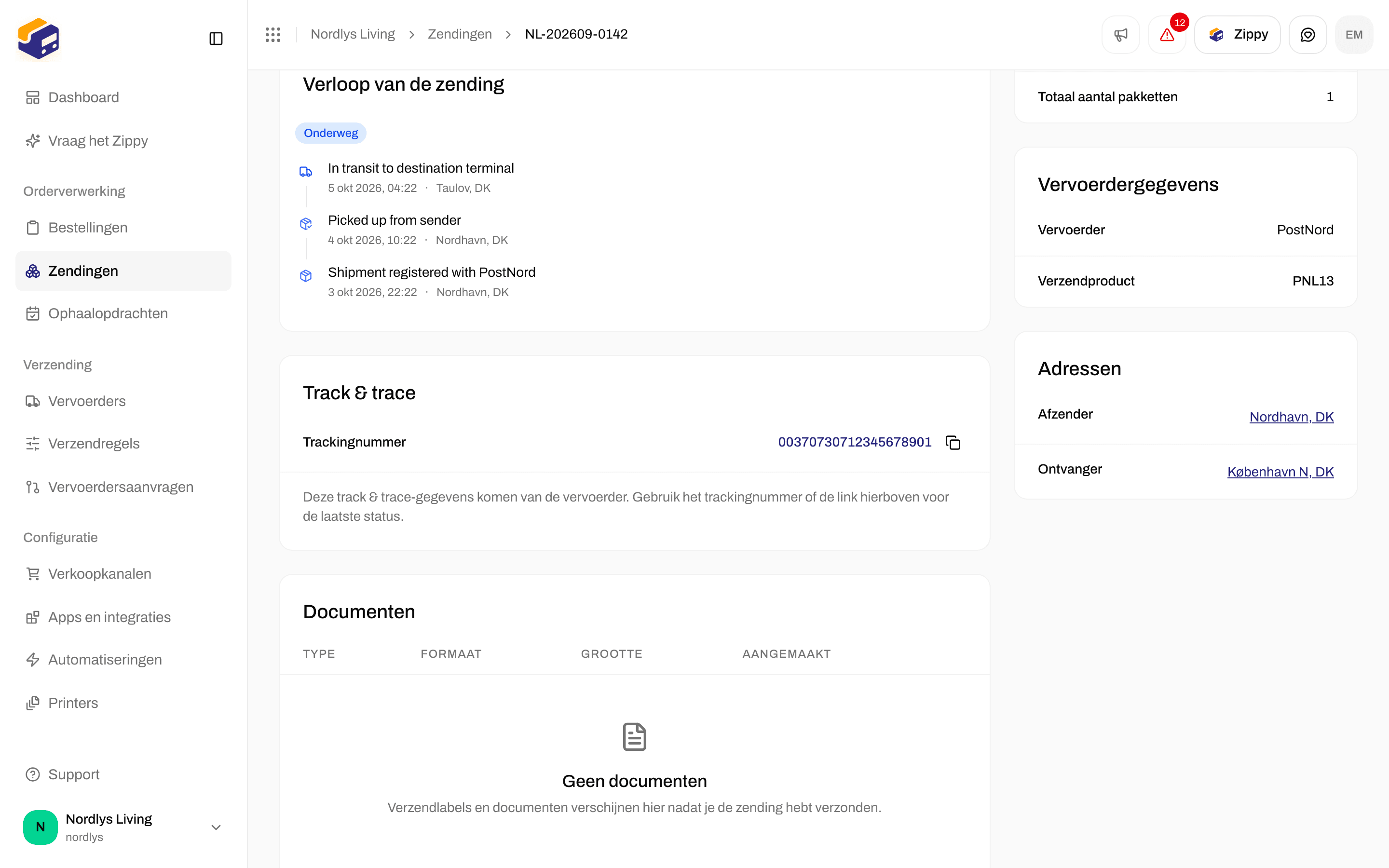
Task: Open the København N, DK recipient address
Action: pyautogui.click(x=1280, y=472)
